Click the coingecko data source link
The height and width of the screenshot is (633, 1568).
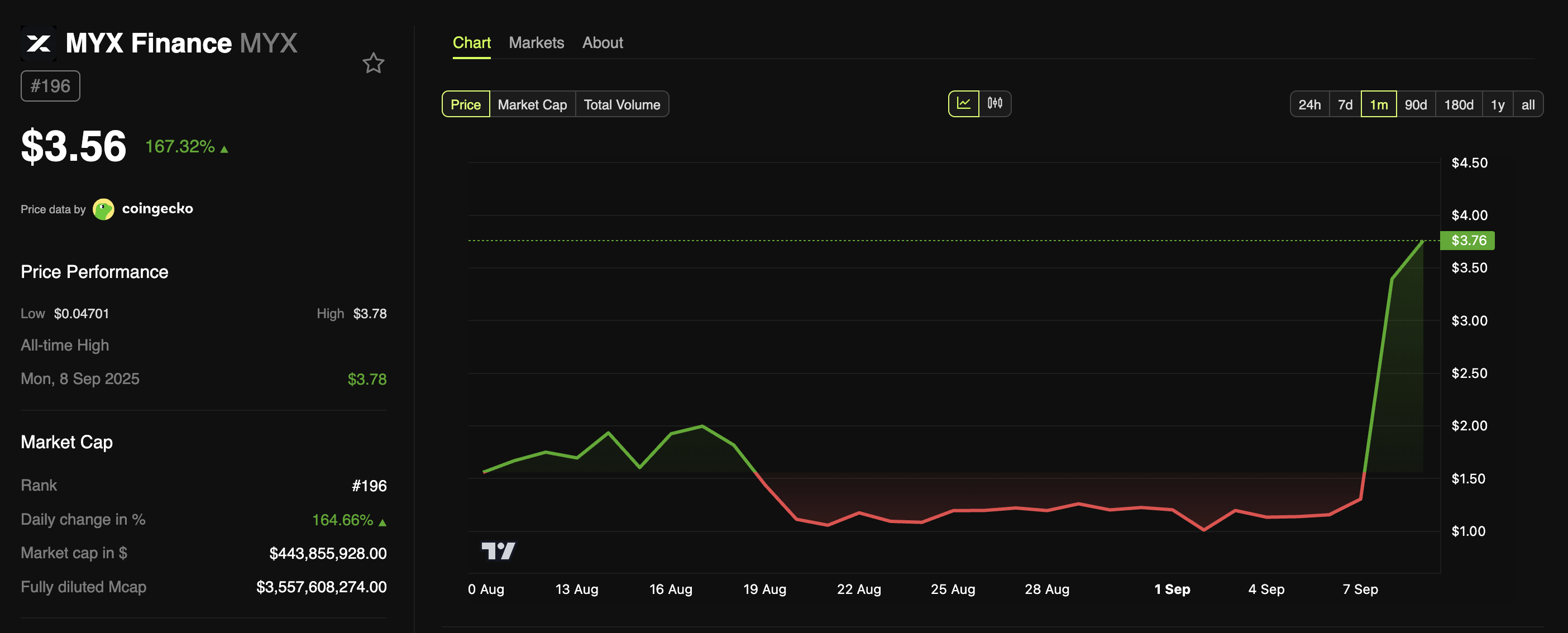pyautogui.click(x=157, y=209)
